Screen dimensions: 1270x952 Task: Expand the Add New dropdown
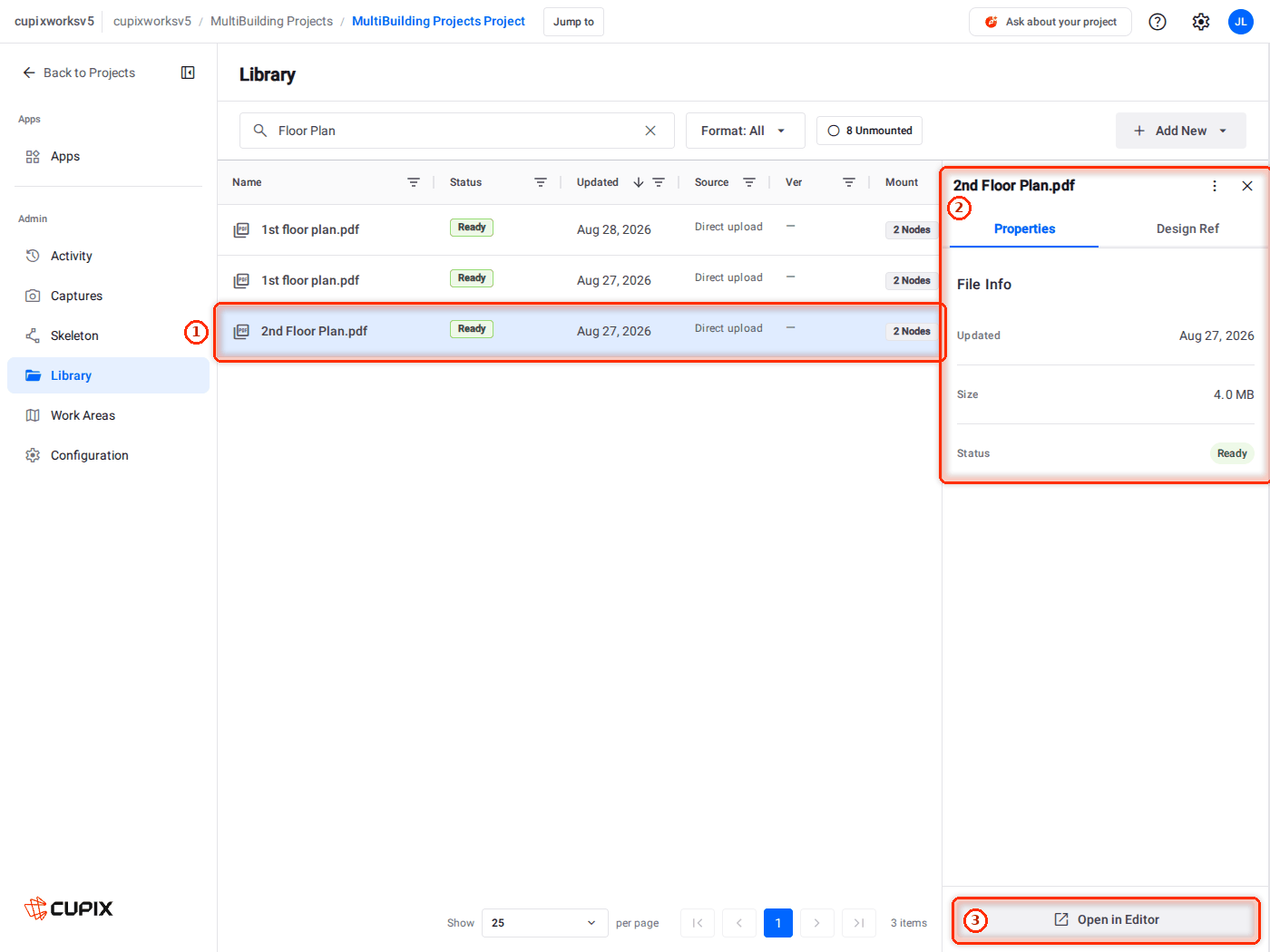click(x=1180, y=131)
